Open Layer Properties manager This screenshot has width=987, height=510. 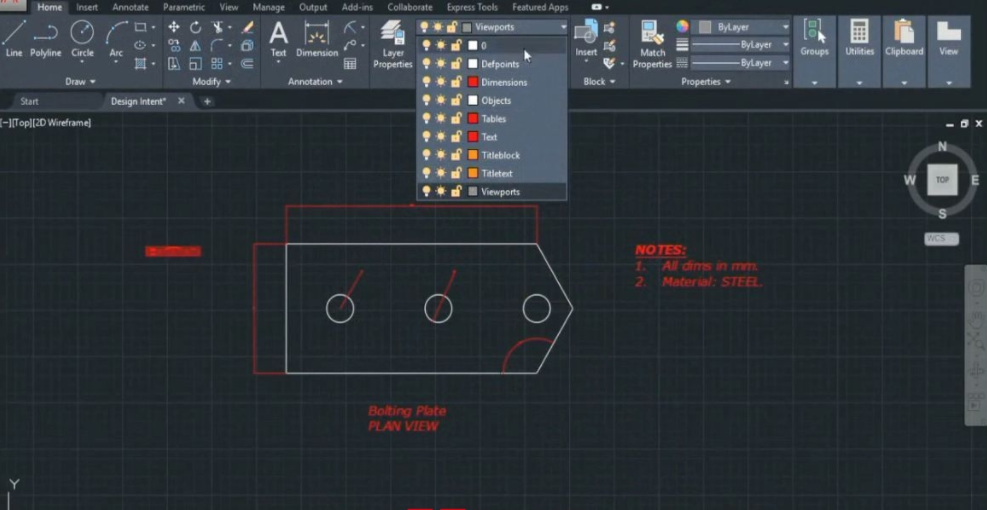click(393, 44)
